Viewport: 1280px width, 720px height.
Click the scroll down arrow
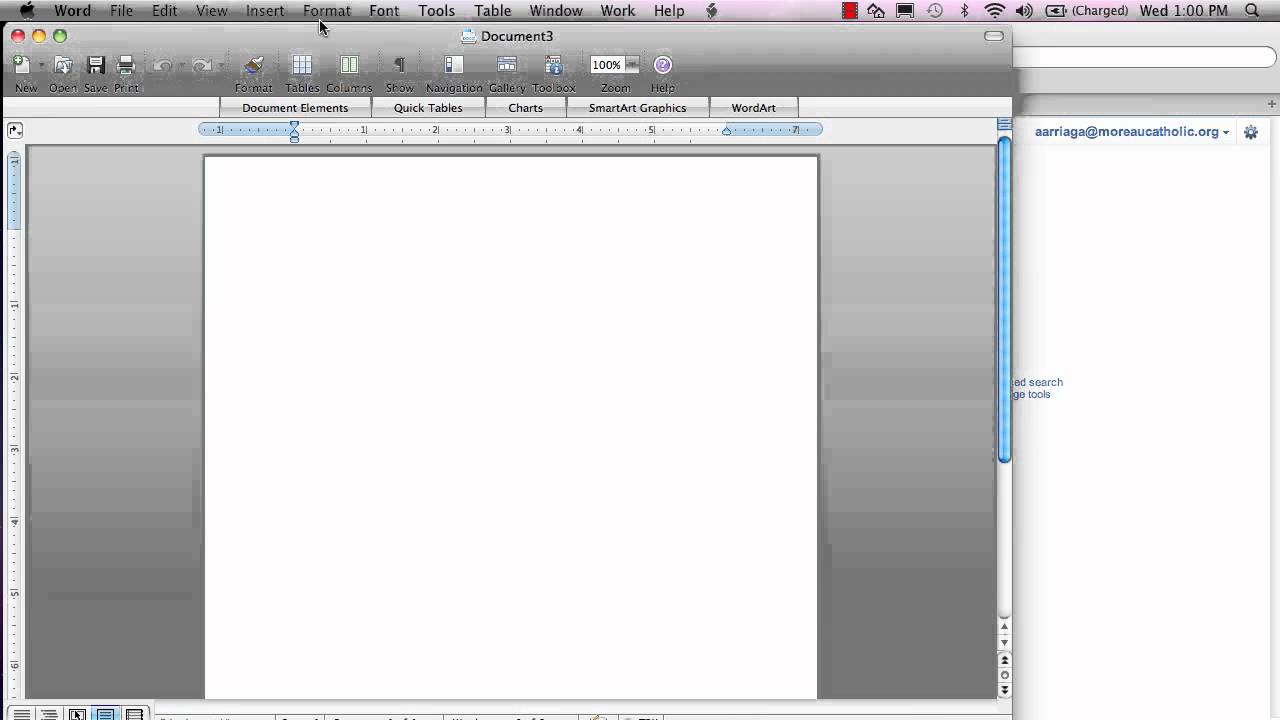point(1004,642)
